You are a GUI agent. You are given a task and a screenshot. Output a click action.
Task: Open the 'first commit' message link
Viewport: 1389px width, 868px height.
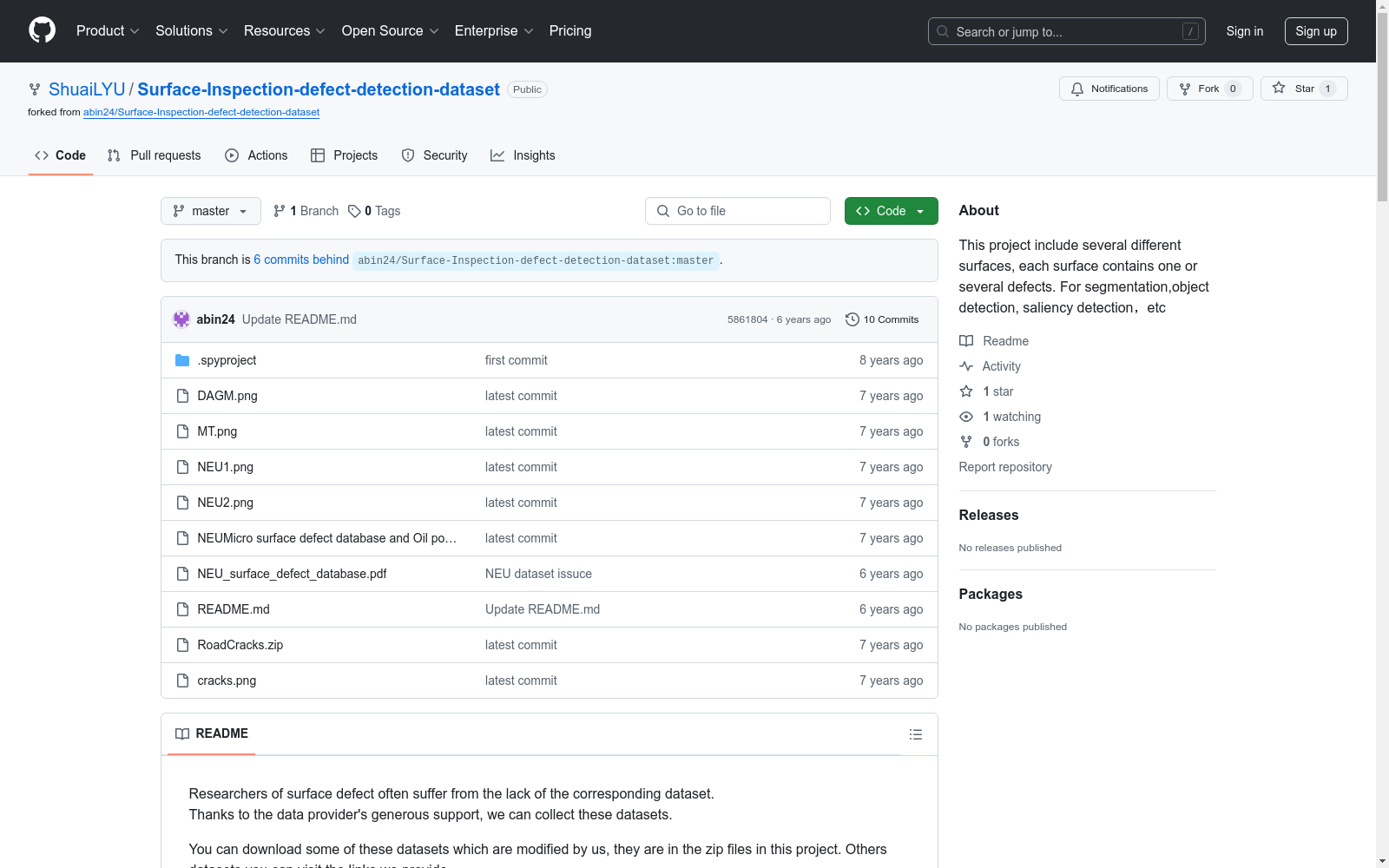coord(517,360)
